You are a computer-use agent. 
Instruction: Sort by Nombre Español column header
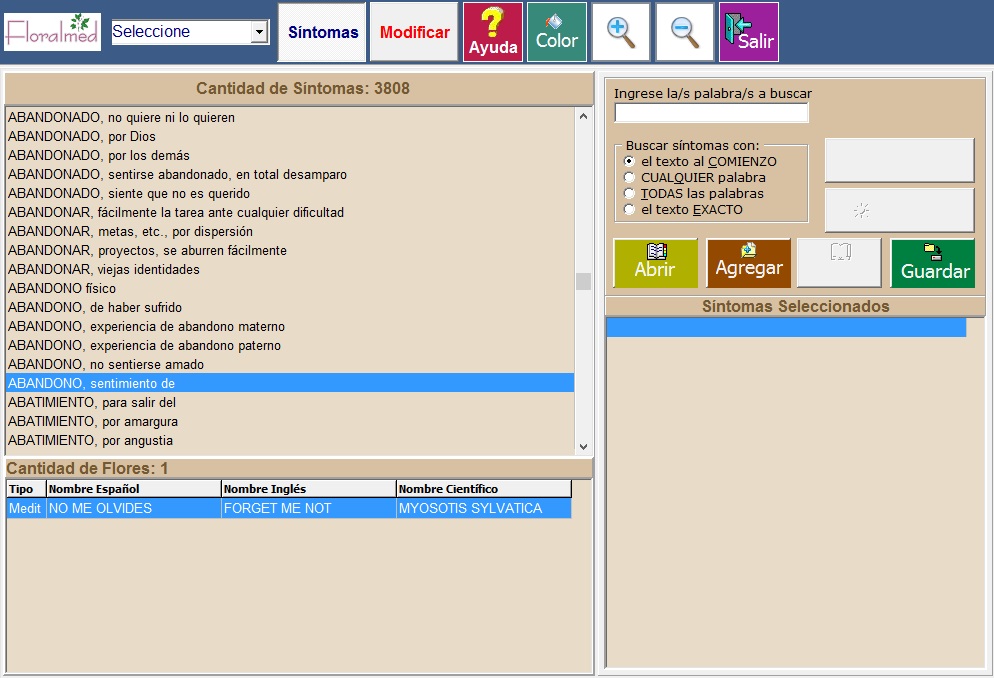[134, 489]
